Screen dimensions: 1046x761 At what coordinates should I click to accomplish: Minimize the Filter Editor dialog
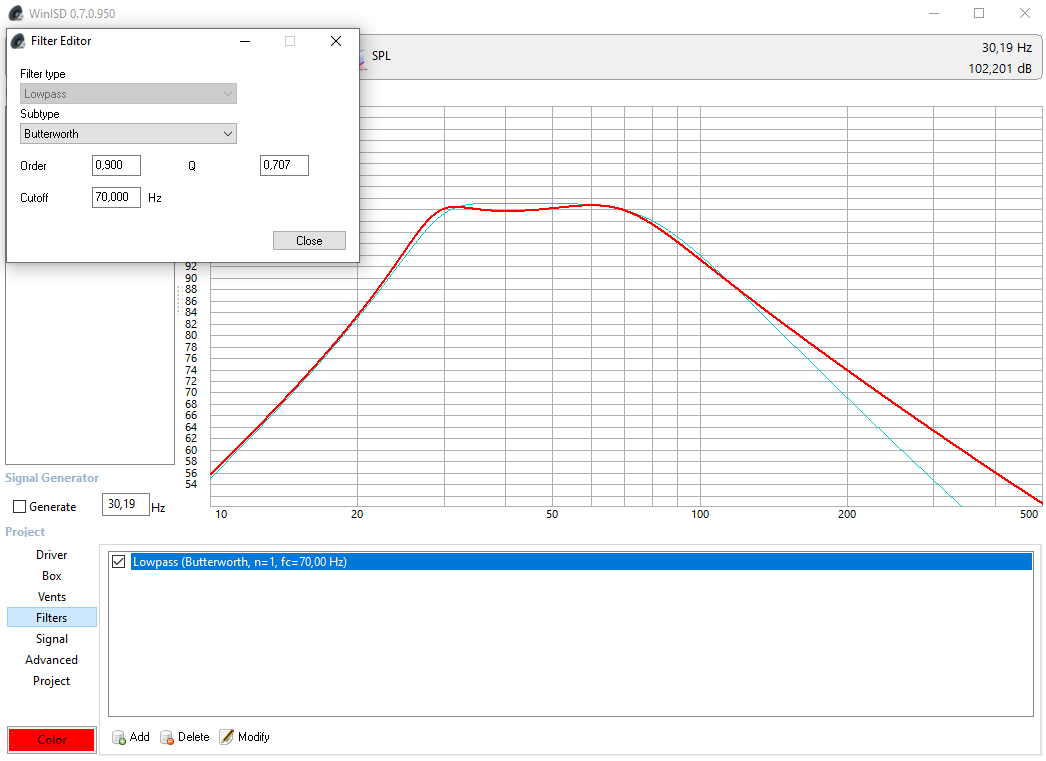click(x=244, y=41)
